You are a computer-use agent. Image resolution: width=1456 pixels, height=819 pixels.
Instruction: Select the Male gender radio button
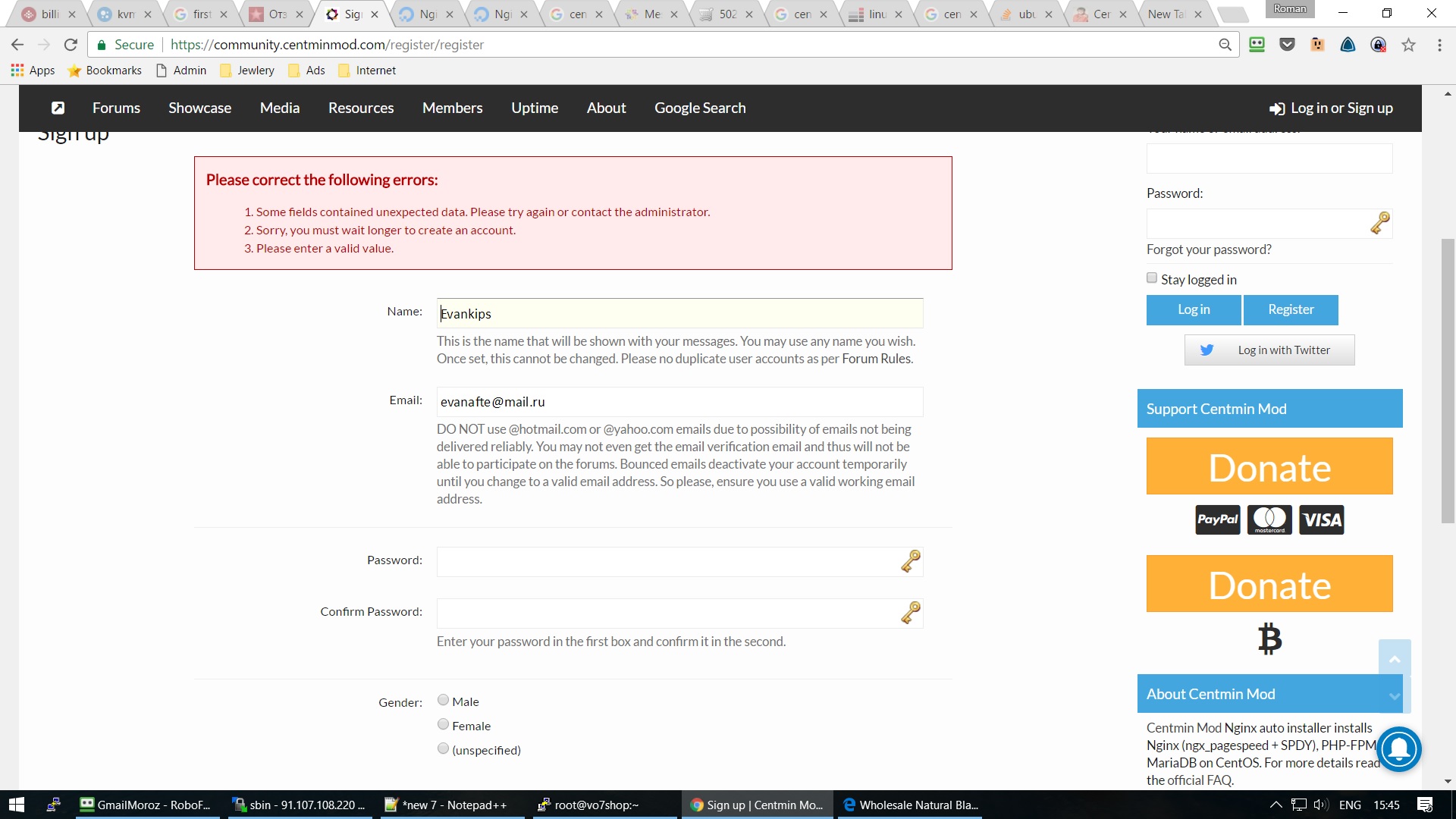click(443, 700)
